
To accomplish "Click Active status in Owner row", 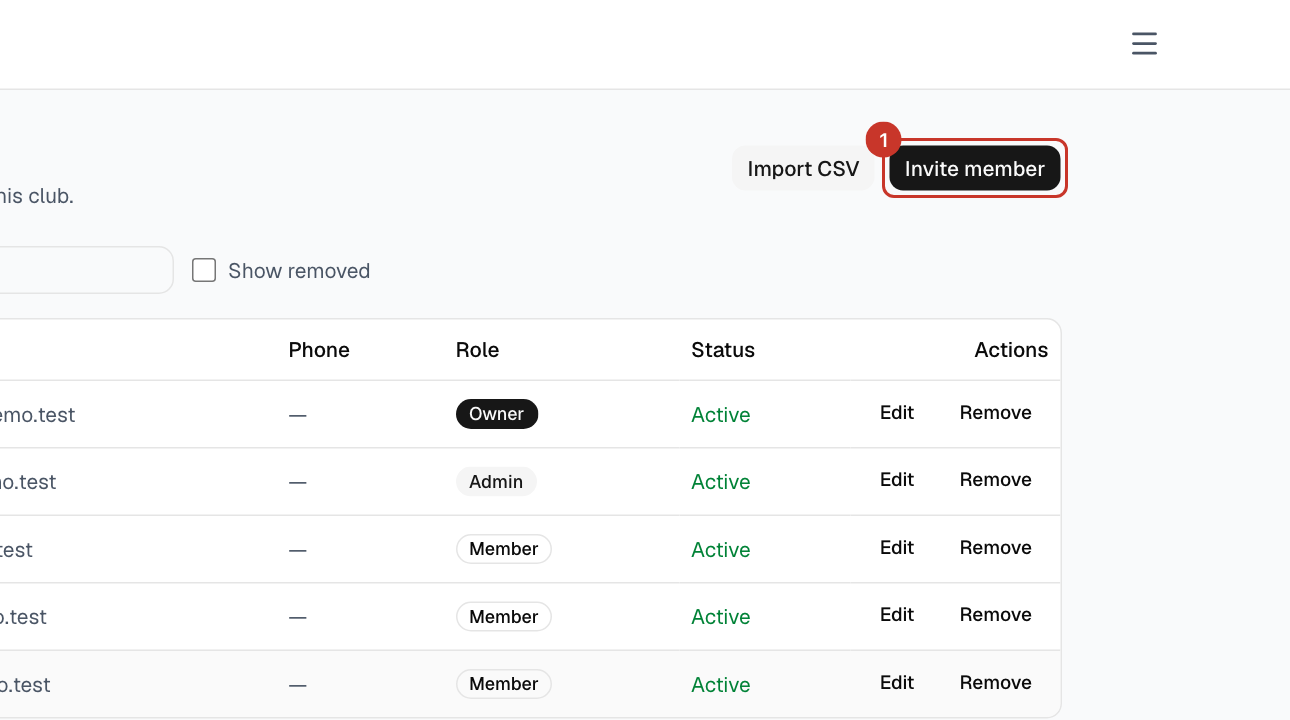I will click(x=721, y=415).
